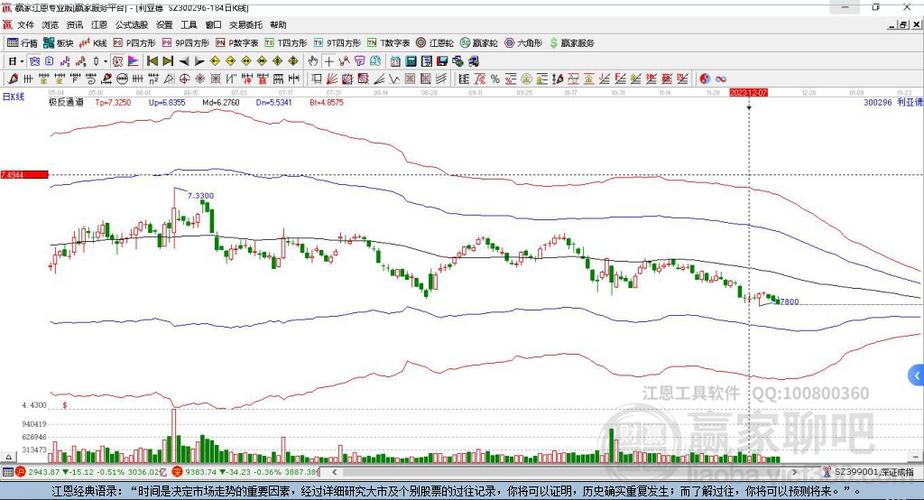Screen dimensions: 924x500
Task: Click the 7.3300 high price label
Action: 201,196
